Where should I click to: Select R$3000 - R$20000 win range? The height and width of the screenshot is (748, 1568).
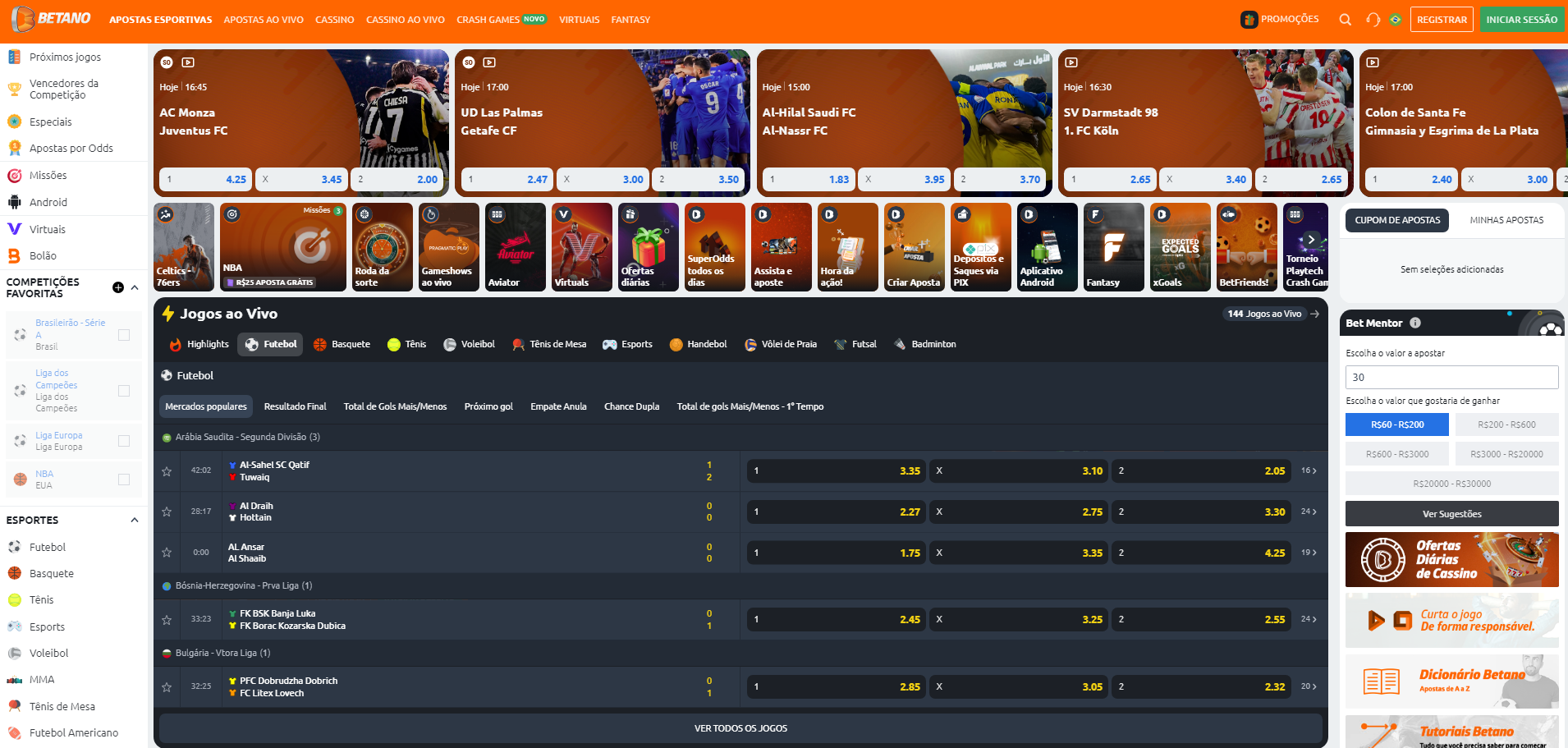pos(1506,454)
